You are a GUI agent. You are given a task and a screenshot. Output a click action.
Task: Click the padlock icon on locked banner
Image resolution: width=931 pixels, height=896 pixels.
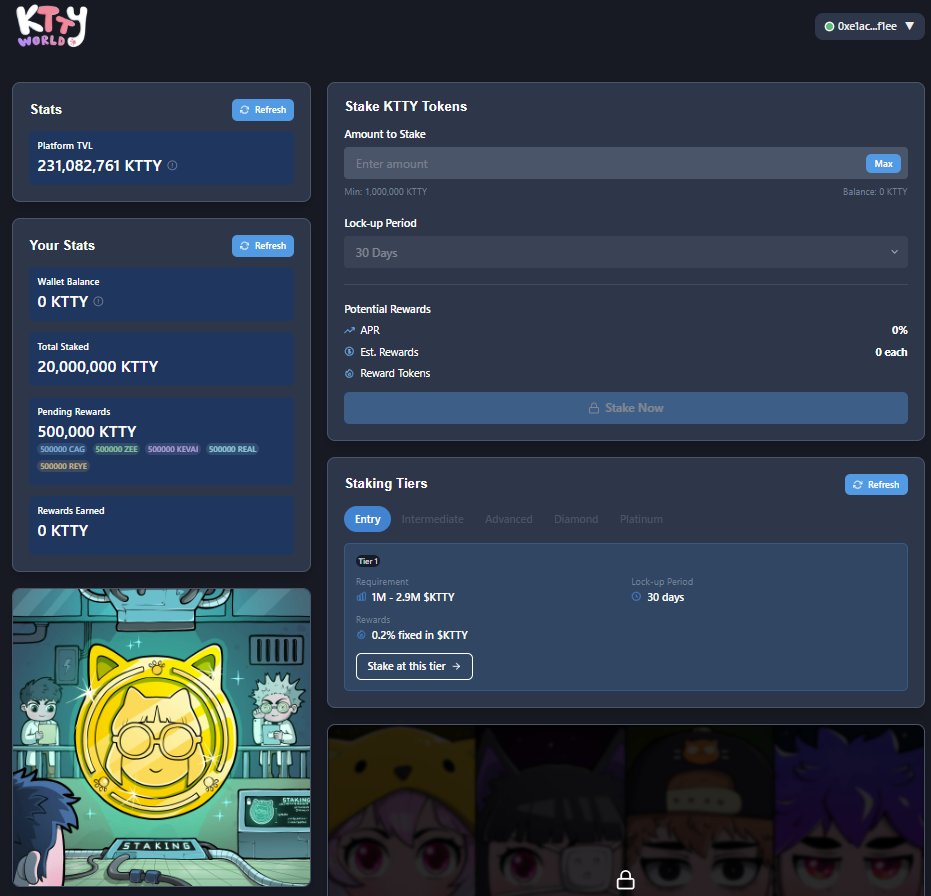pos(625,879)
